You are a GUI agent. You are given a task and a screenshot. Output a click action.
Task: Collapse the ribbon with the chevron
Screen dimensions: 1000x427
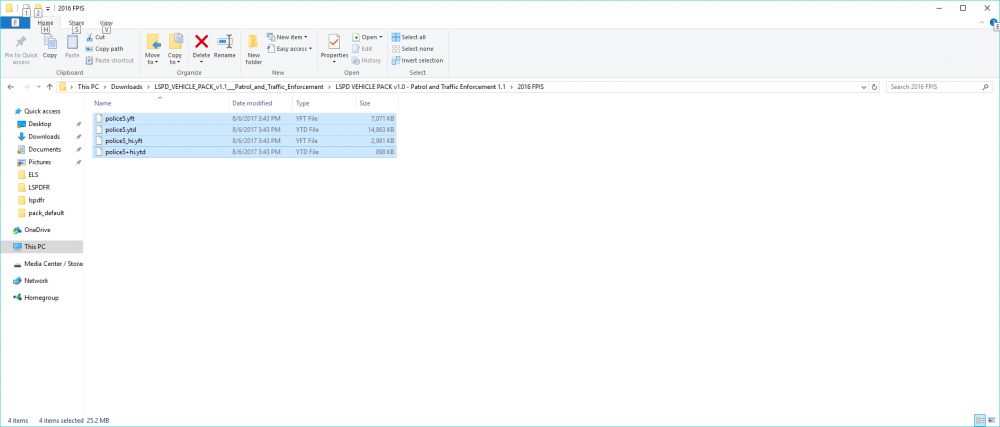point(982,23)
